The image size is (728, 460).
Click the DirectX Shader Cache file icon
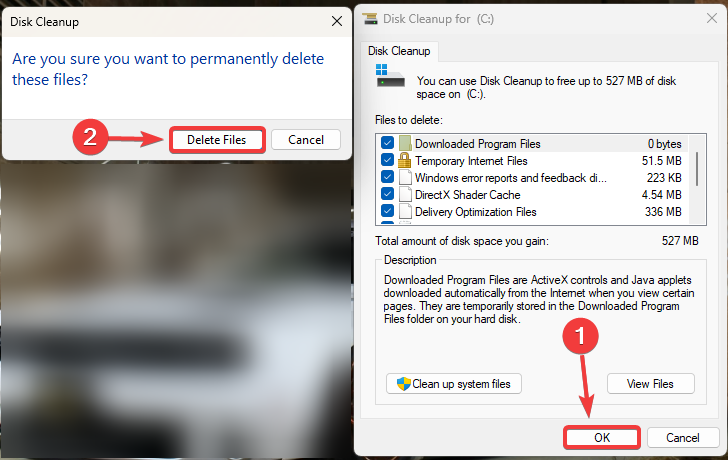(x=405, y=194)
